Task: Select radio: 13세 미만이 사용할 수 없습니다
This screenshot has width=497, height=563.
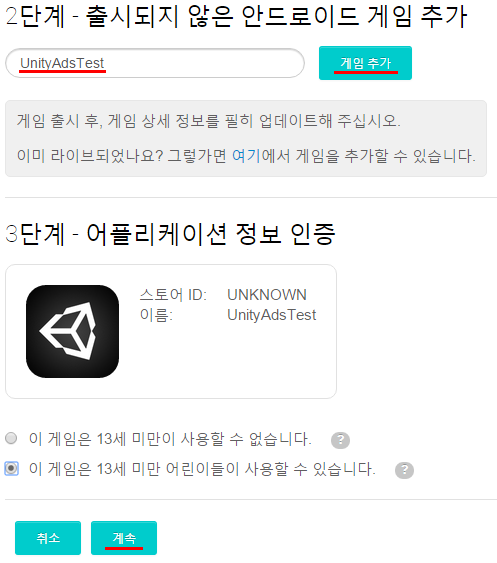Action: pos(11,438)
